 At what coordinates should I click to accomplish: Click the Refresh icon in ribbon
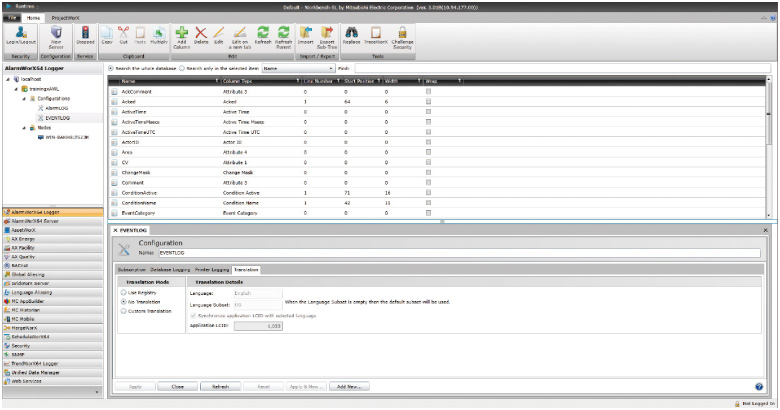click(263, 33)
